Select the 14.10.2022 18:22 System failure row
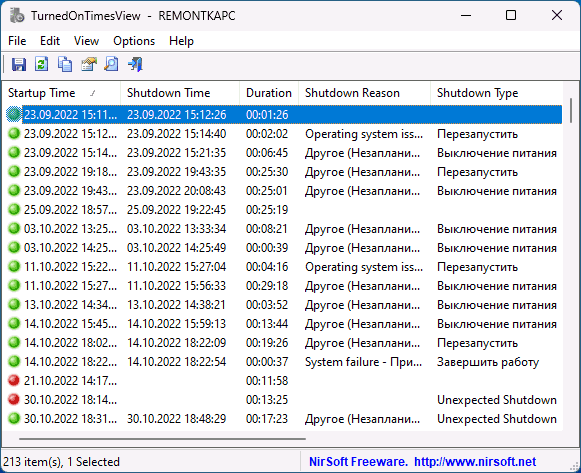 point(284,362)
